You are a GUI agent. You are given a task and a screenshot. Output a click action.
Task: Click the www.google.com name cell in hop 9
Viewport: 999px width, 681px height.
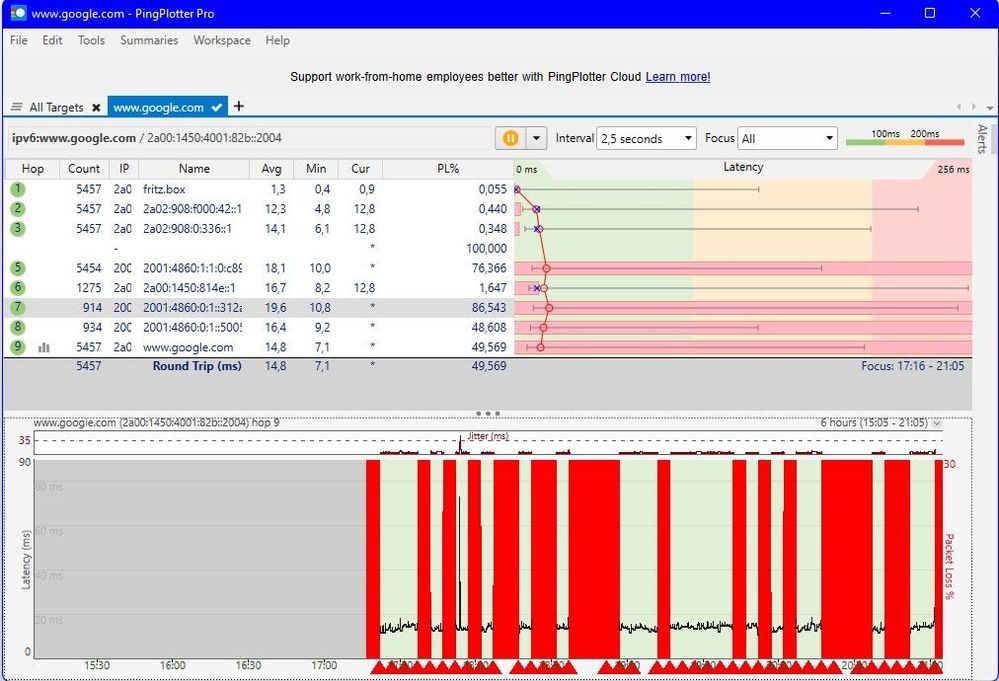[188, 347]
